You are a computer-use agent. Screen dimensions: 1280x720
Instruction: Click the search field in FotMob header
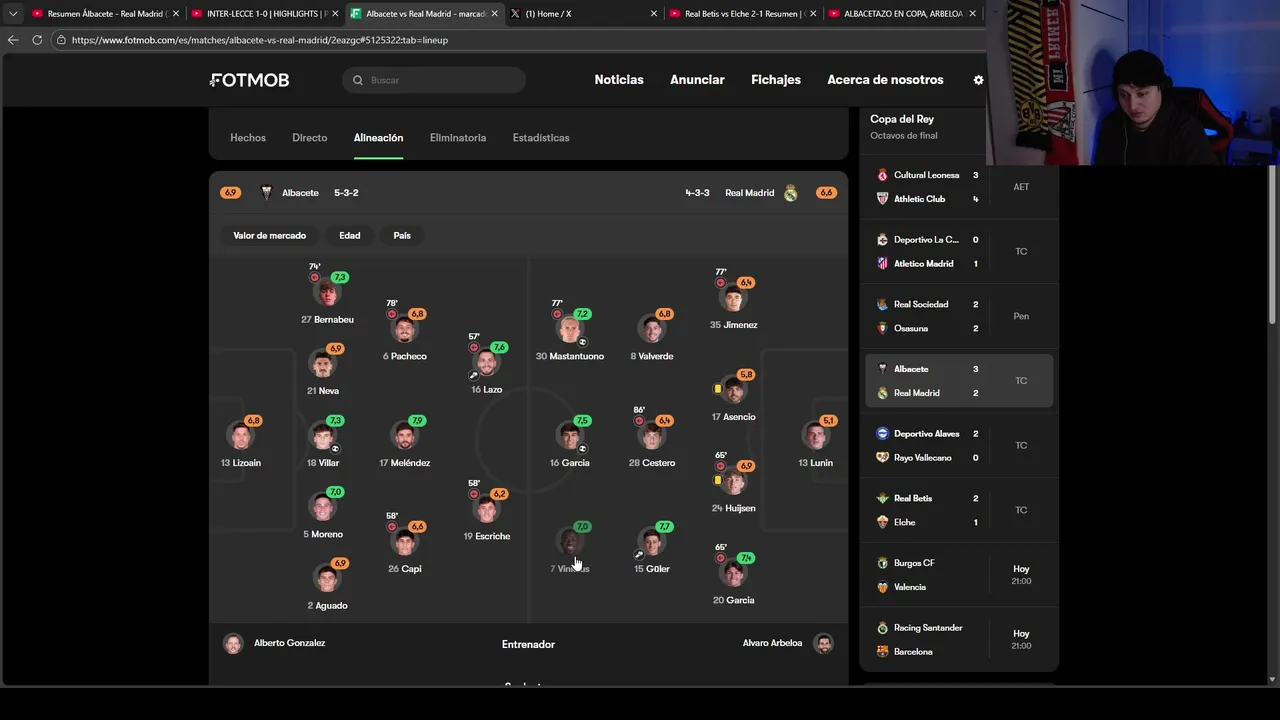tap(434, 80)
